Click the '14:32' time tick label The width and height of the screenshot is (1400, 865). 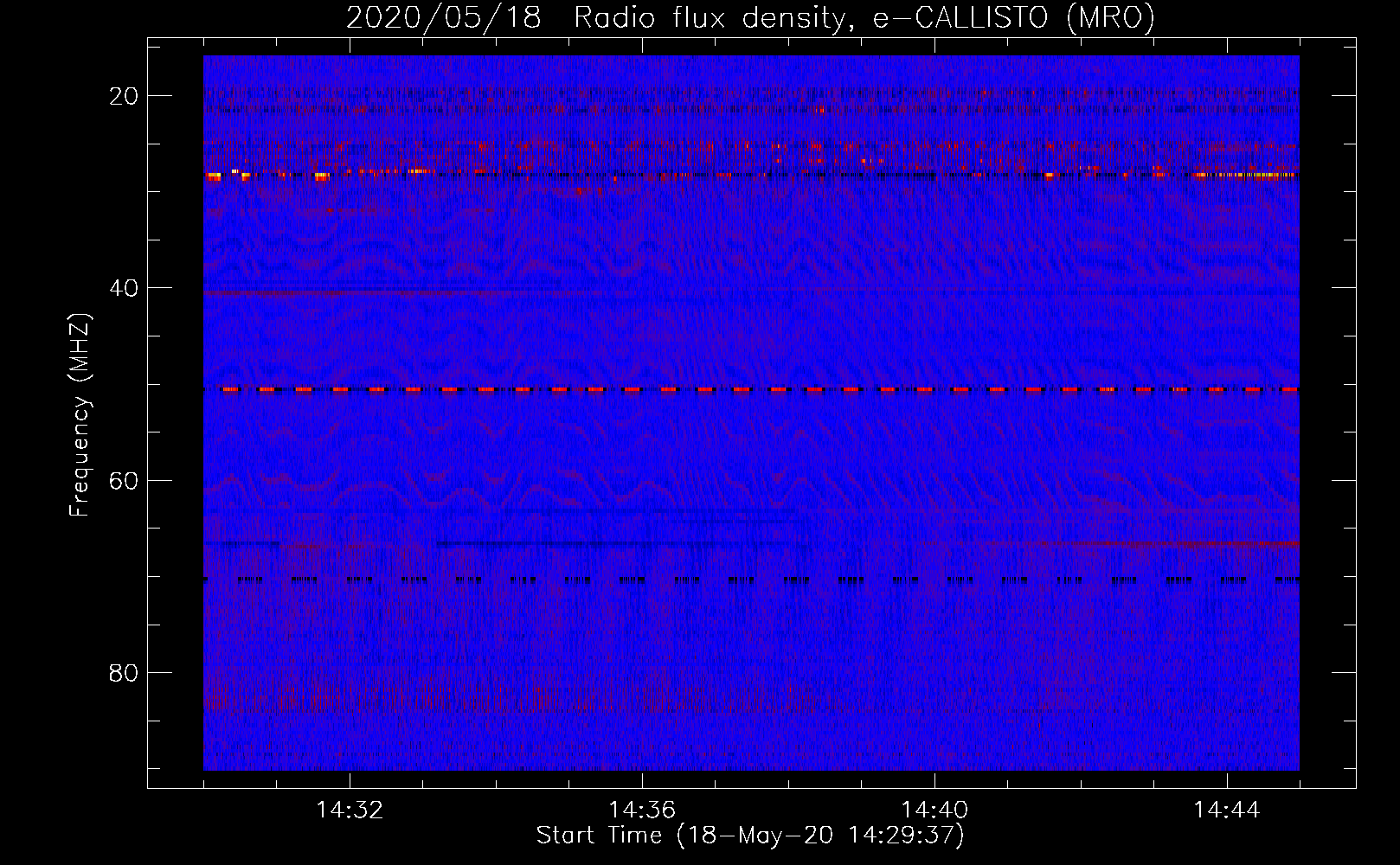coord(350,811)
